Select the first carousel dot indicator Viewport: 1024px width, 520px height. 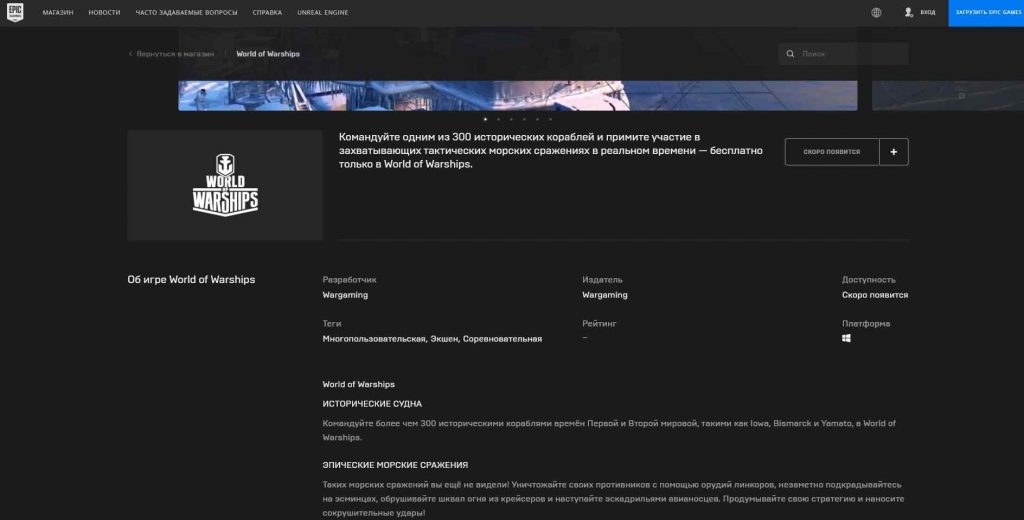pos(485,119)
